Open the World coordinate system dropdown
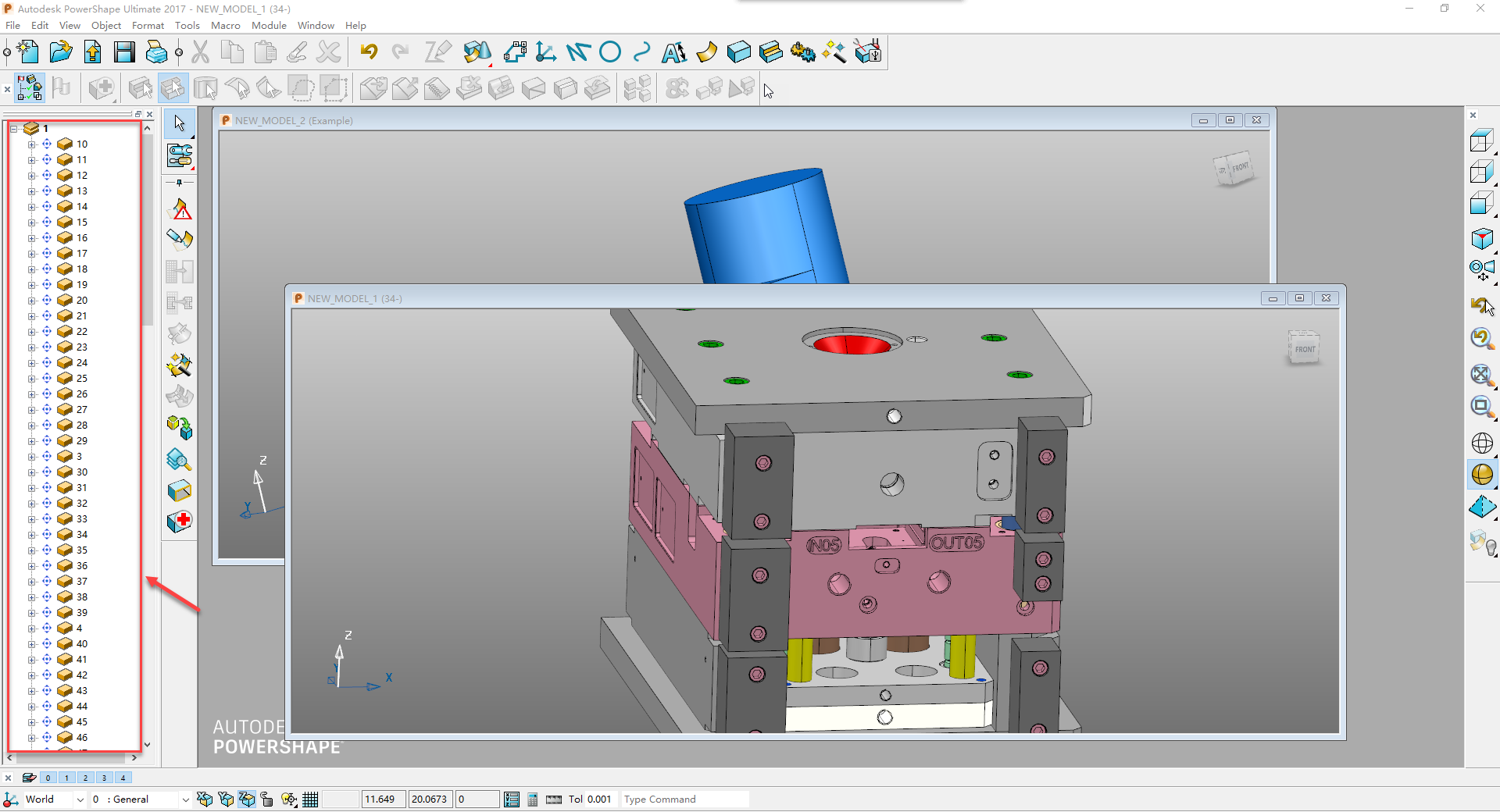This screenshot has height=812, width=1500. [80, 799]
